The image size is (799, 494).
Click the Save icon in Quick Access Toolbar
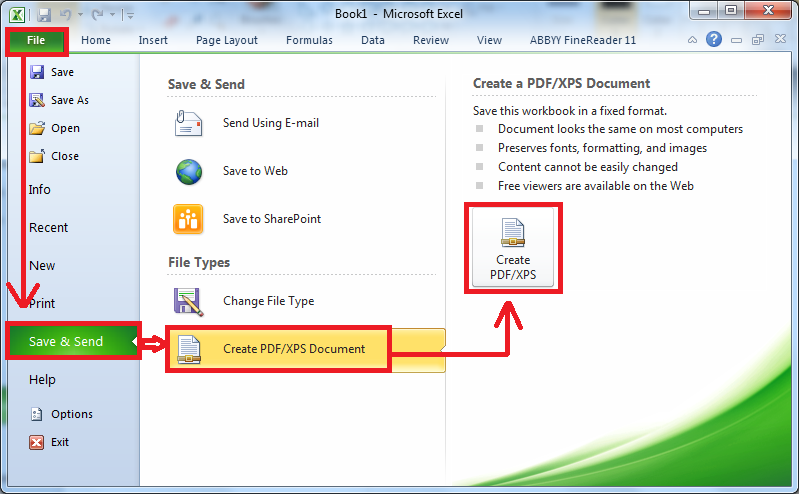[x=44, y=15]
